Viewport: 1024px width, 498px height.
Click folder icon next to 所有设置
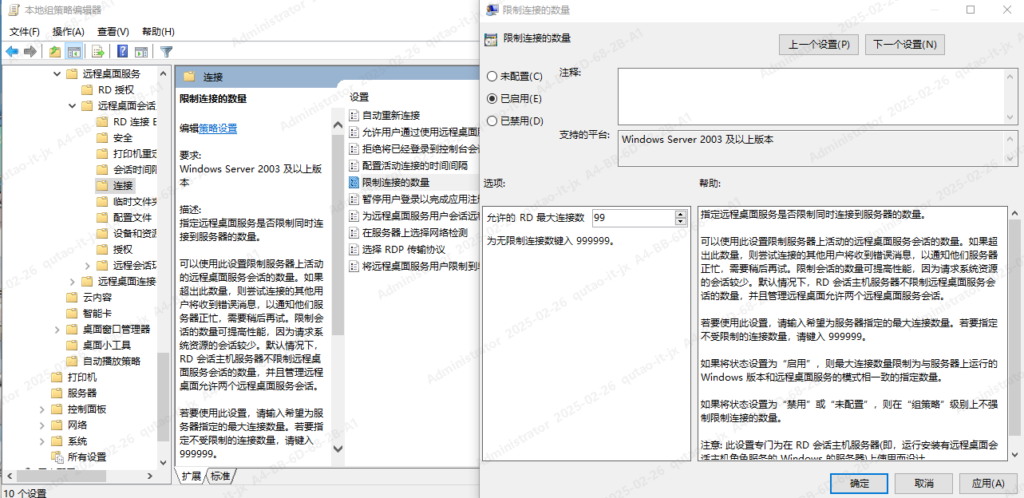57,456
